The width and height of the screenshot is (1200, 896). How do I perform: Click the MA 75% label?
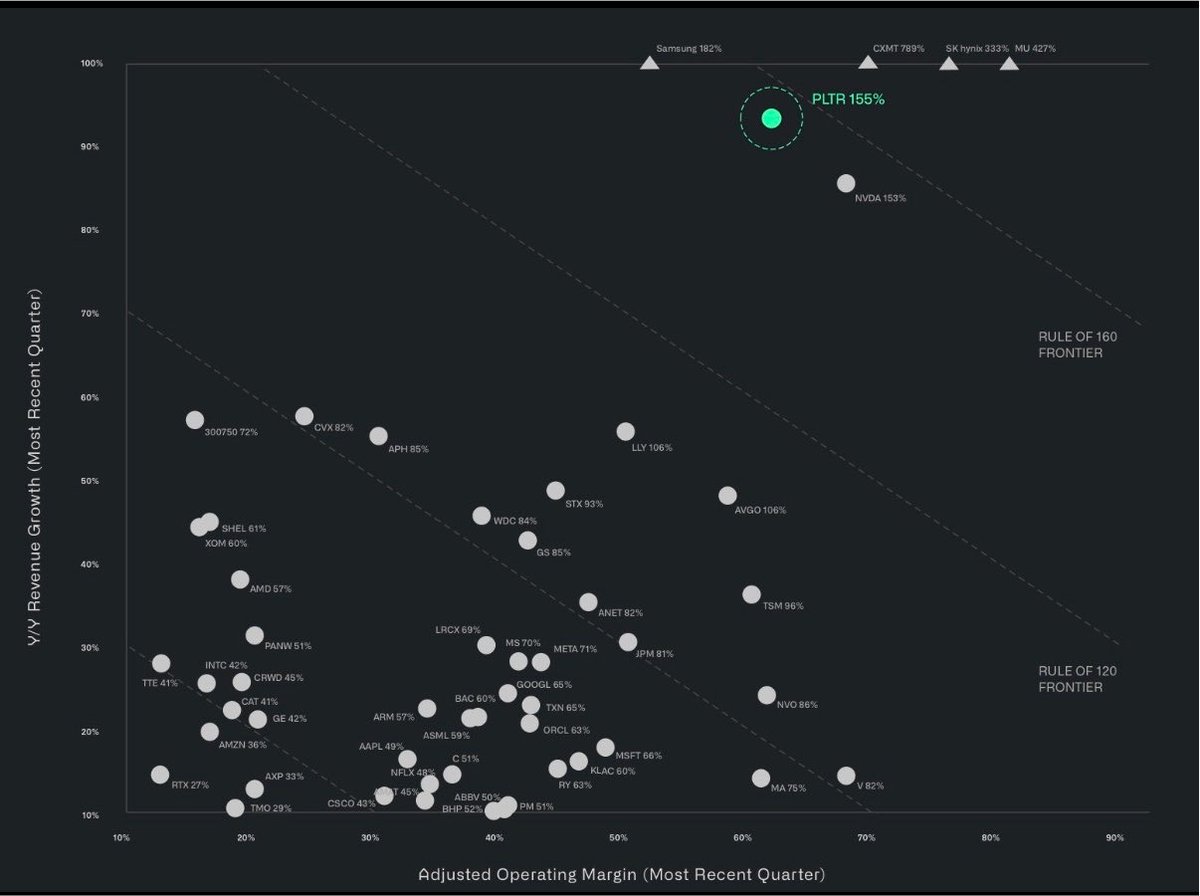pos(788,788)
